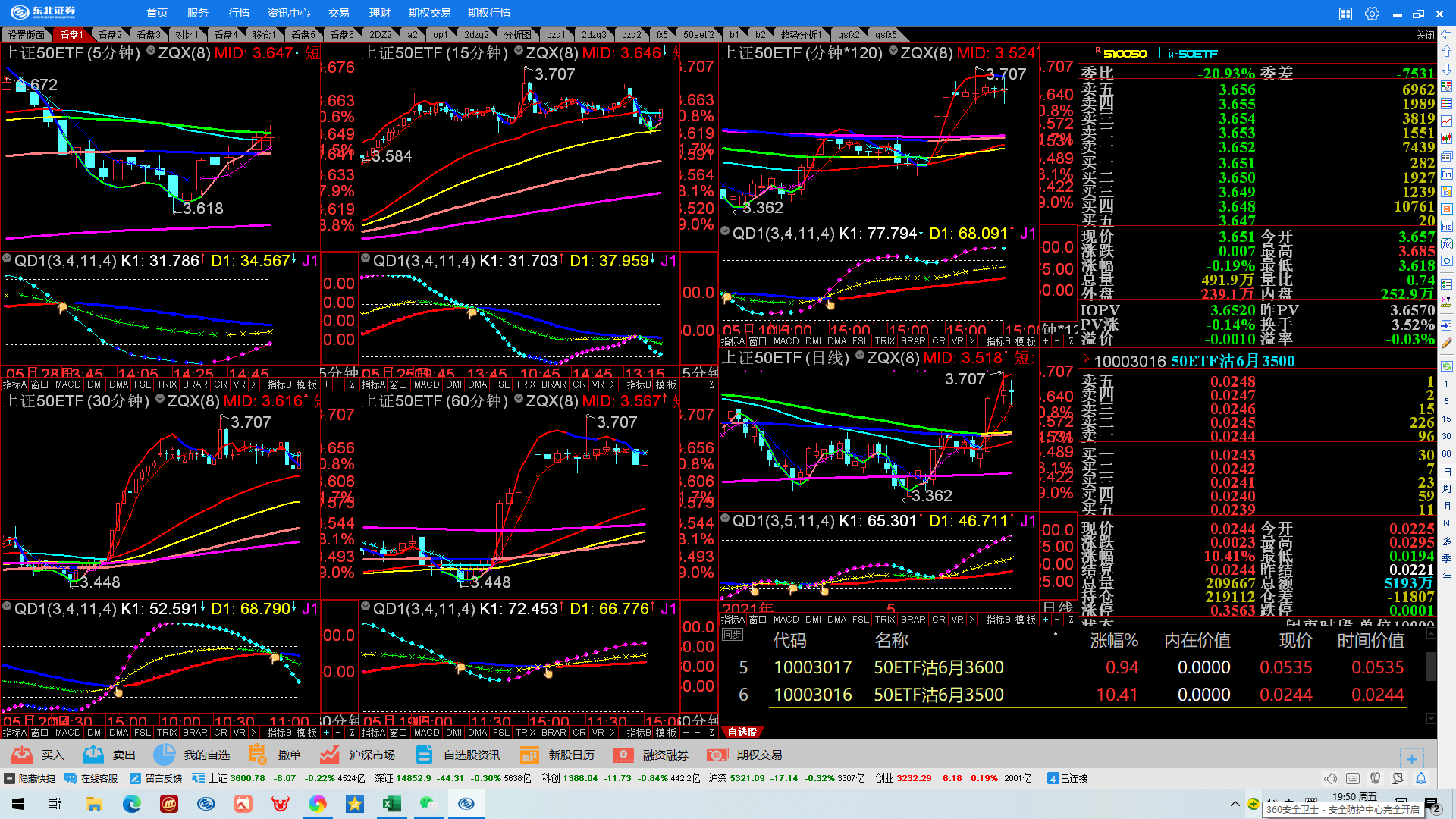Image resolution: width=1456 pixels, height=819 pixels.
Task: Toggle 隐藏快捷 shortcut bar visibility
Action: coord(30,778)
